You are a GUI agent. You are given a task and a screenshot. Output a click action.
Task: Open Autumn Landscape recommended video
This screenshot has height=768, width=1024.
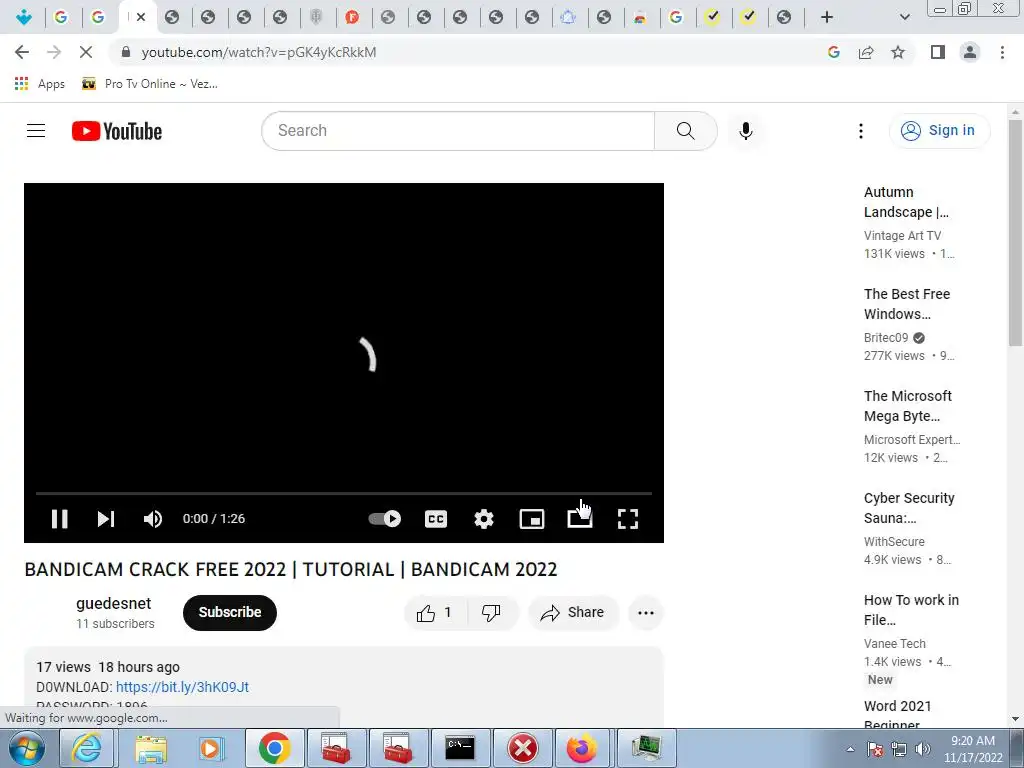906,202
